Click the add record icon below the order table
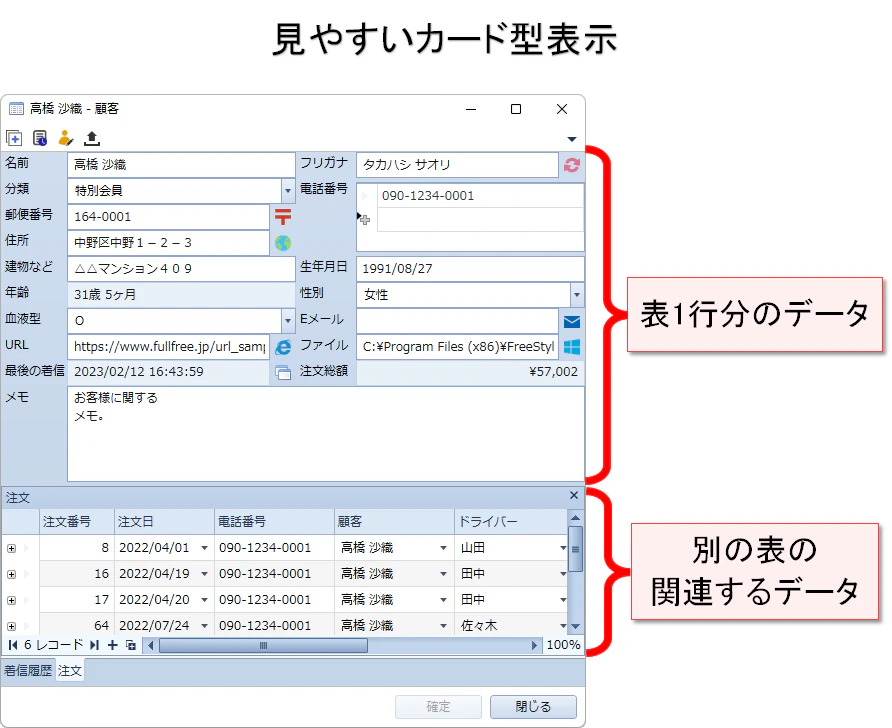The width and height of the screenshot is (892, 728). pos(114,645)
